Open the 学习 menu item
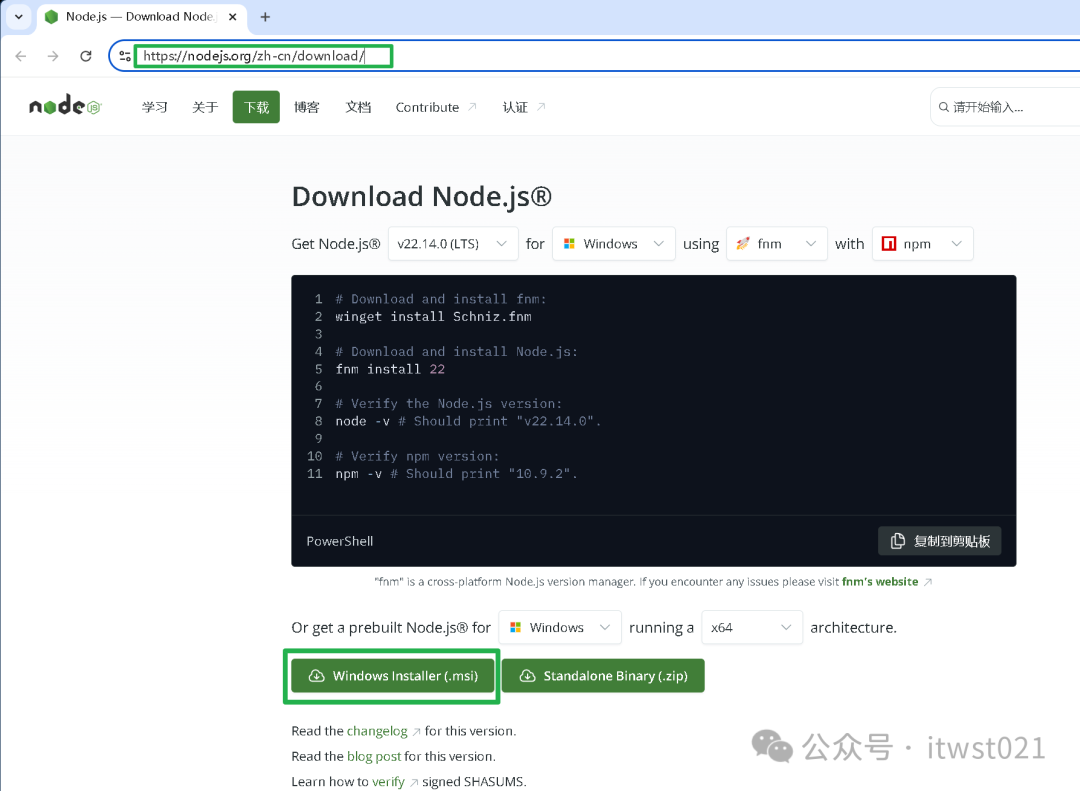This screenshot has width=1080, height=791. (154, 107)
